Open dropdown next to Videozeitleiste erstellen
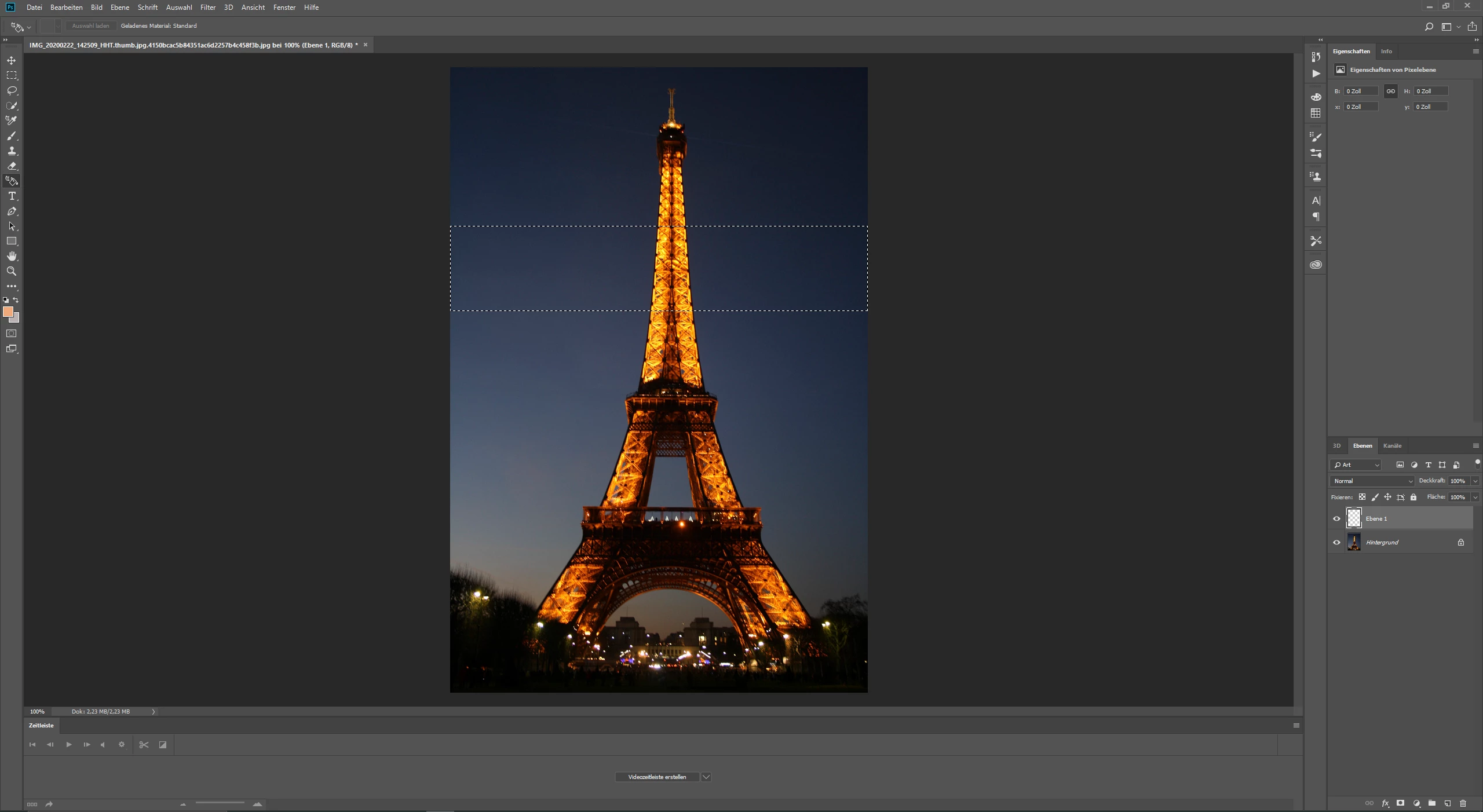The width and height of the screenshot is (1483, 812). tap(706, 777)
